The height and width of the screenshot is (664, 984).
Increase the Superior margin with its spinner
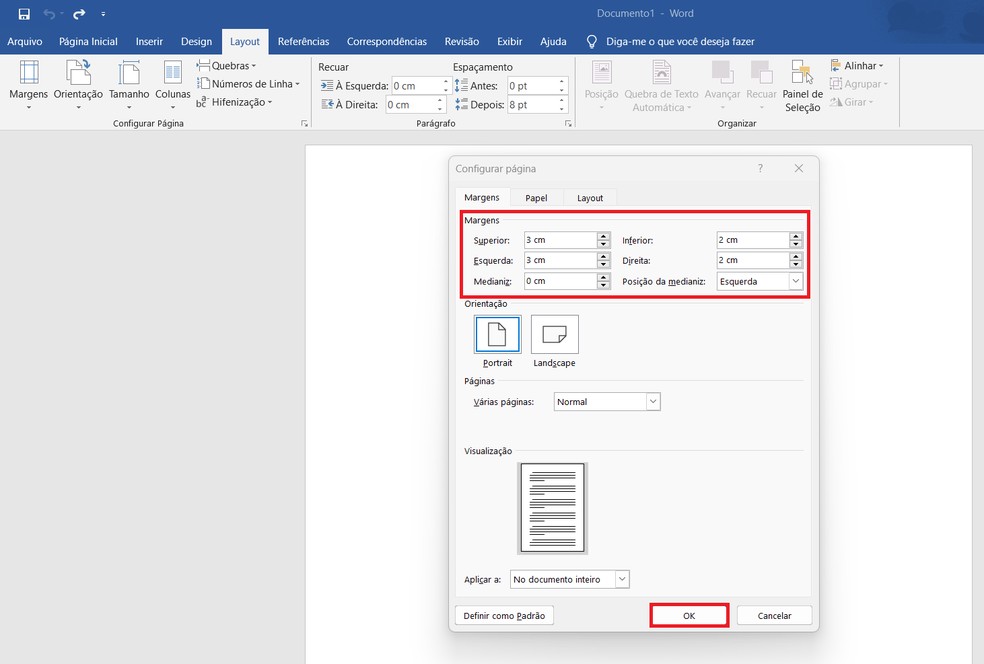pos(601,235)
